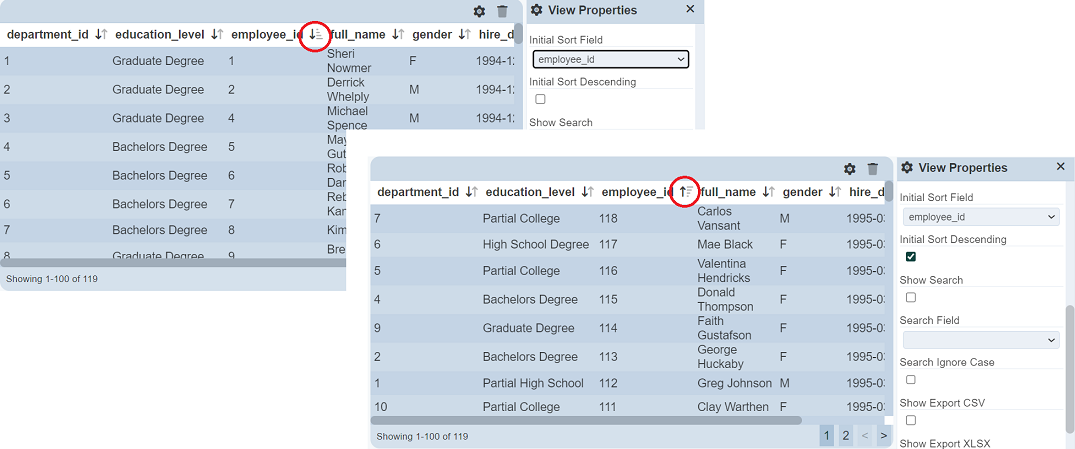Click trash icon above upper table

(503, 12)
